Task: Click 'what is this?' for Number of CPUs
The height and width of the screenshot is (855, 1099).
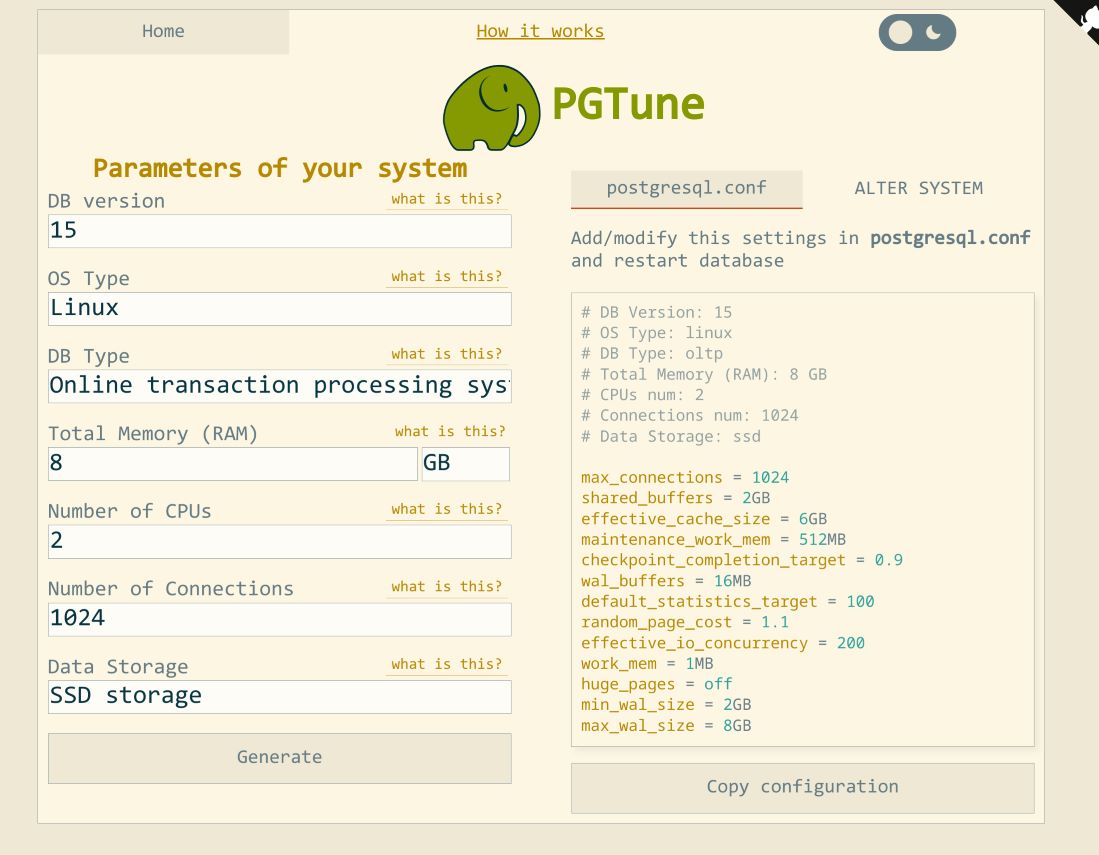Action: click(x=446, y=509)
